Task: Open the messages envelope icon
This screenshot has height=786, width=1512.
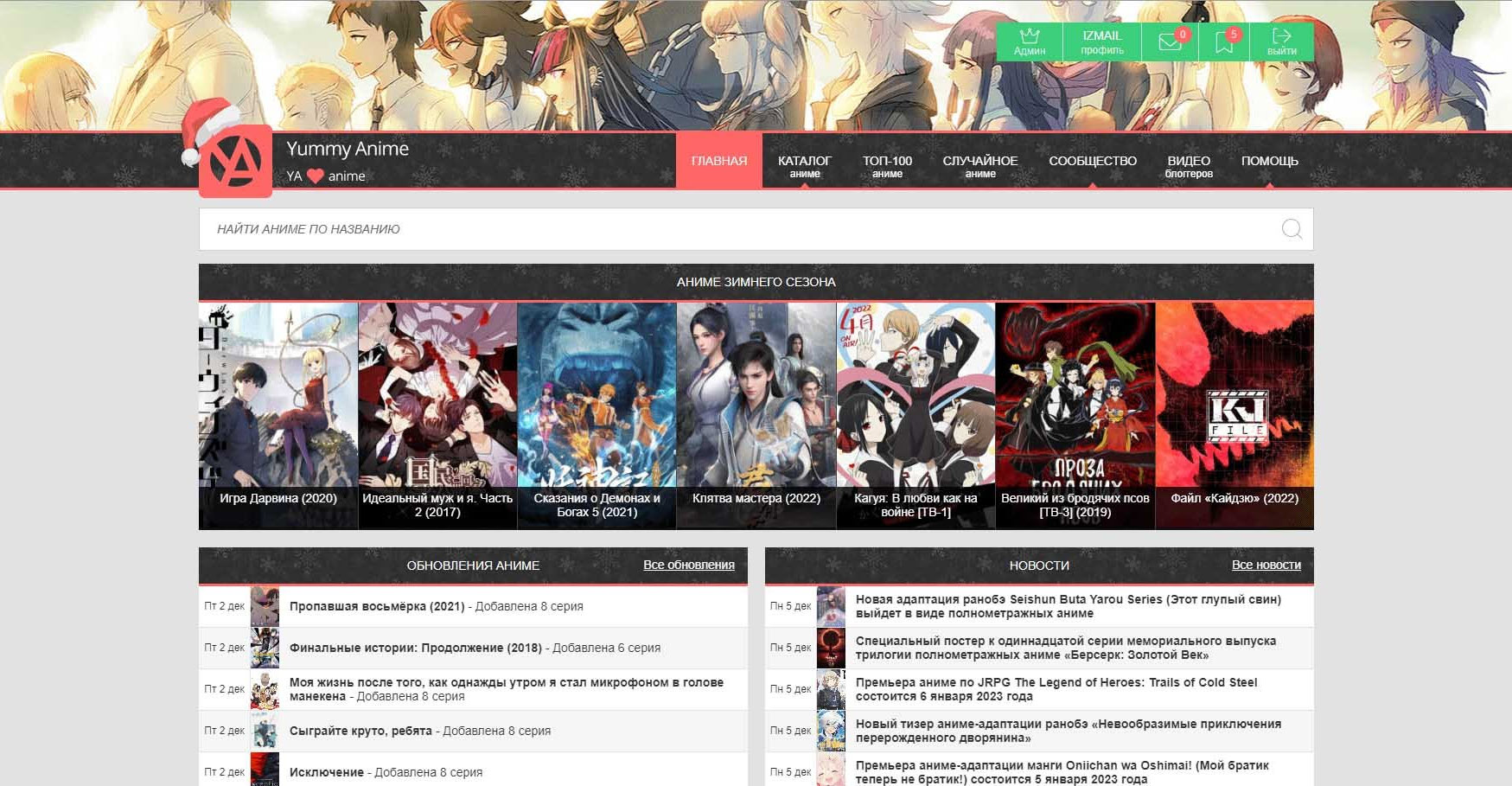Action: [x=1170, y=42]
